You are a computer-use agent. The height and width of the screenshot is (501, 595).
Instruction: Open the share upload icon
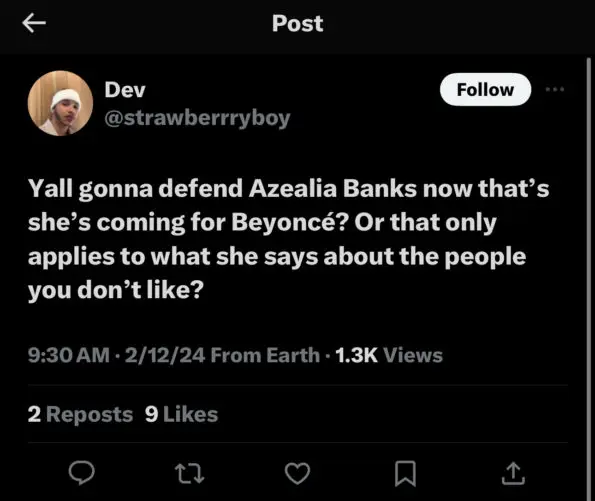tap(513, 473)
